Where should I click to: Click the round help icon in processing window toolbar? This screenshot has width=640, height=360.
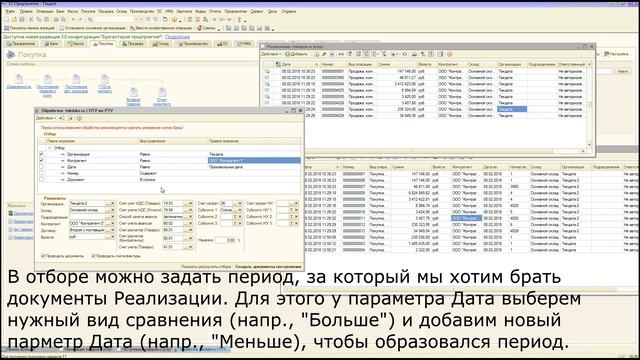(79, 118)
